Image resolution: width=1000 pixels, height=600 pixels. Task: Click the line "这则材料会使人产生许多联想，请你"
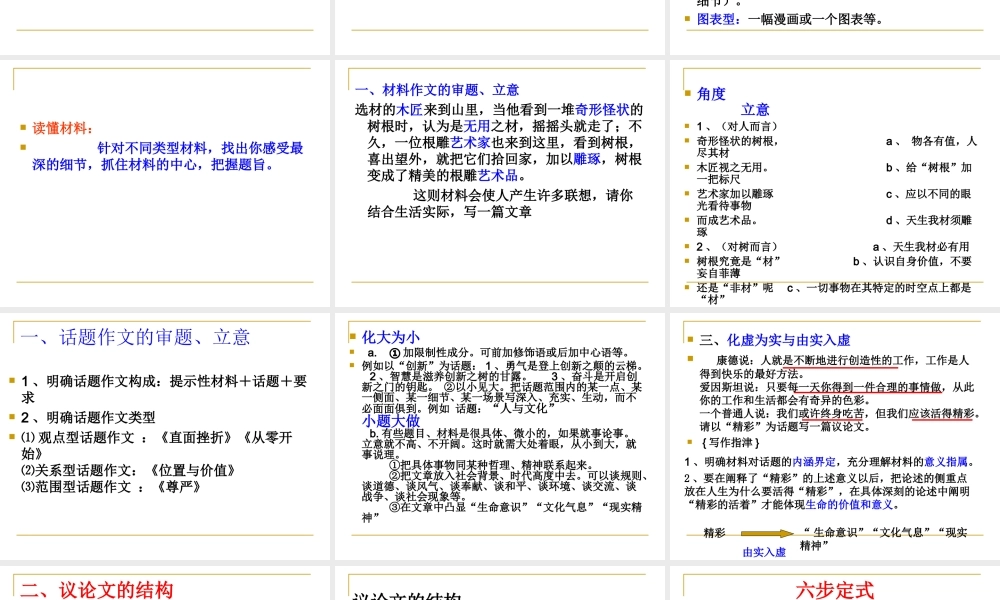tap(522, 195)
